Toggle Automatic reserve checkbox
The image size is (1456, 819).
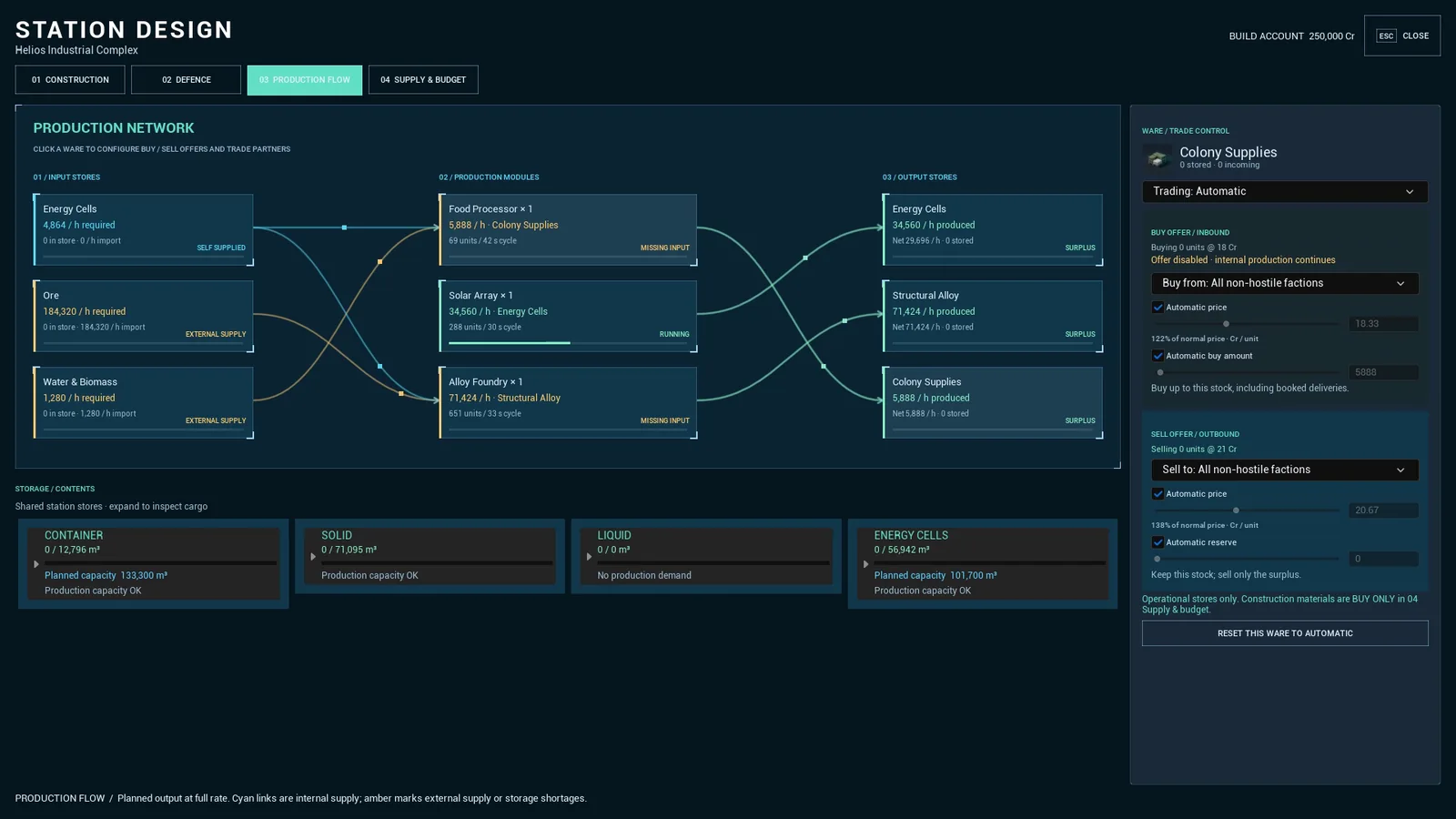coord(1158,542)
